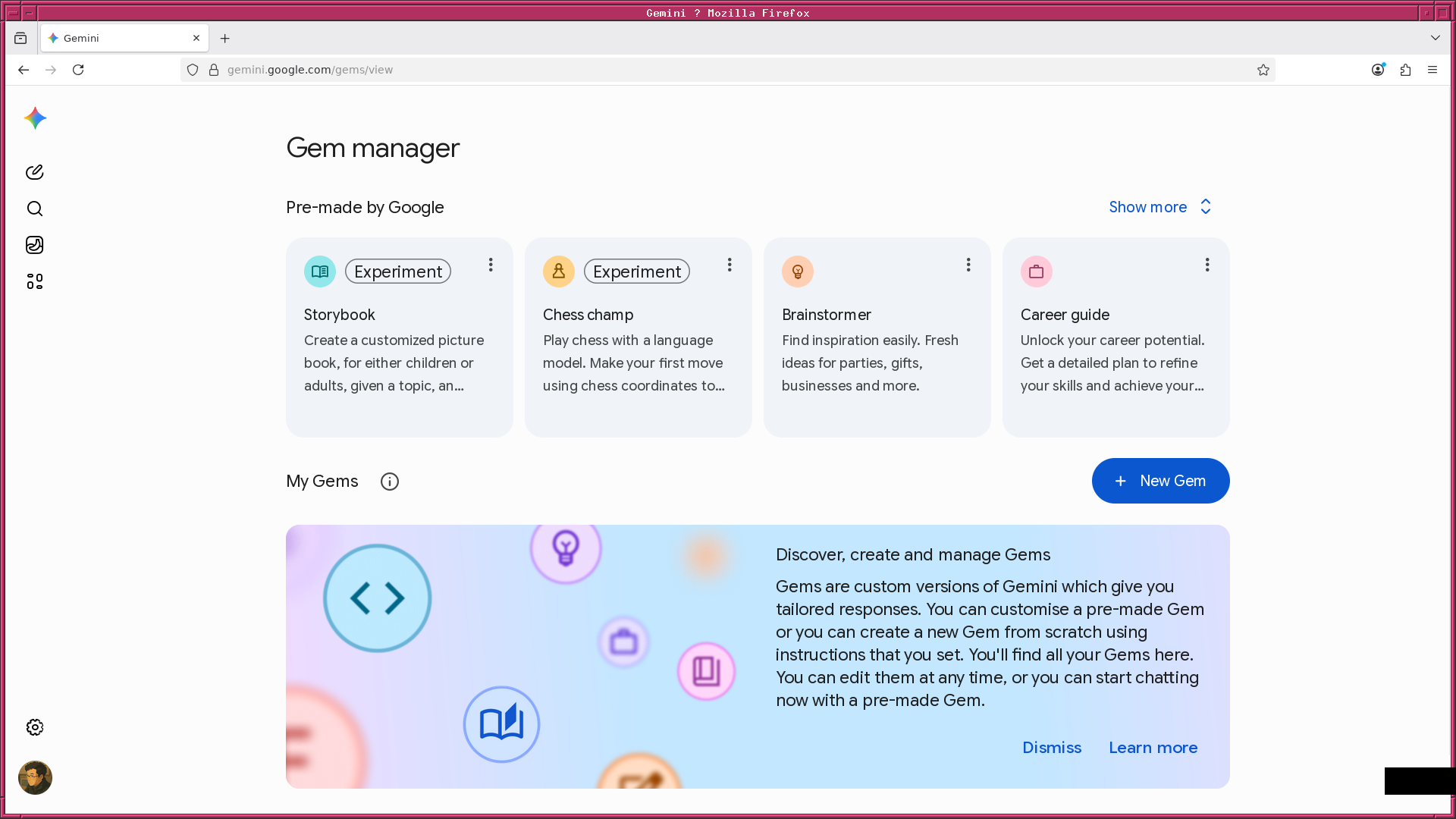Image resolution: width=1456 pixels, height=819 pixels.
Task: Go back with the browser back arrow
Action: coord(24,70)
